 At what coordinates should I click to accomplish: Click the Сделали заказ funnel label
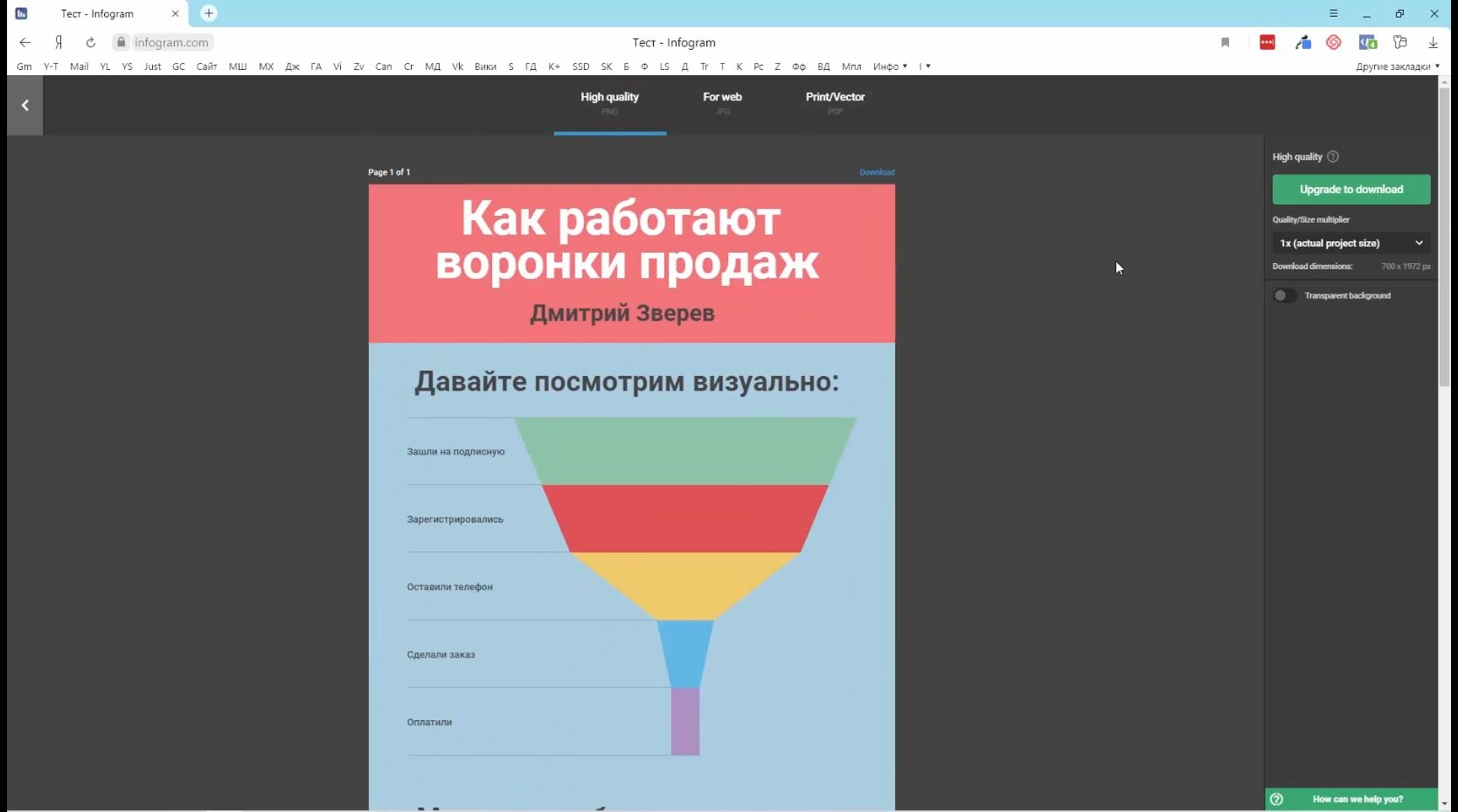pos(441,655)
